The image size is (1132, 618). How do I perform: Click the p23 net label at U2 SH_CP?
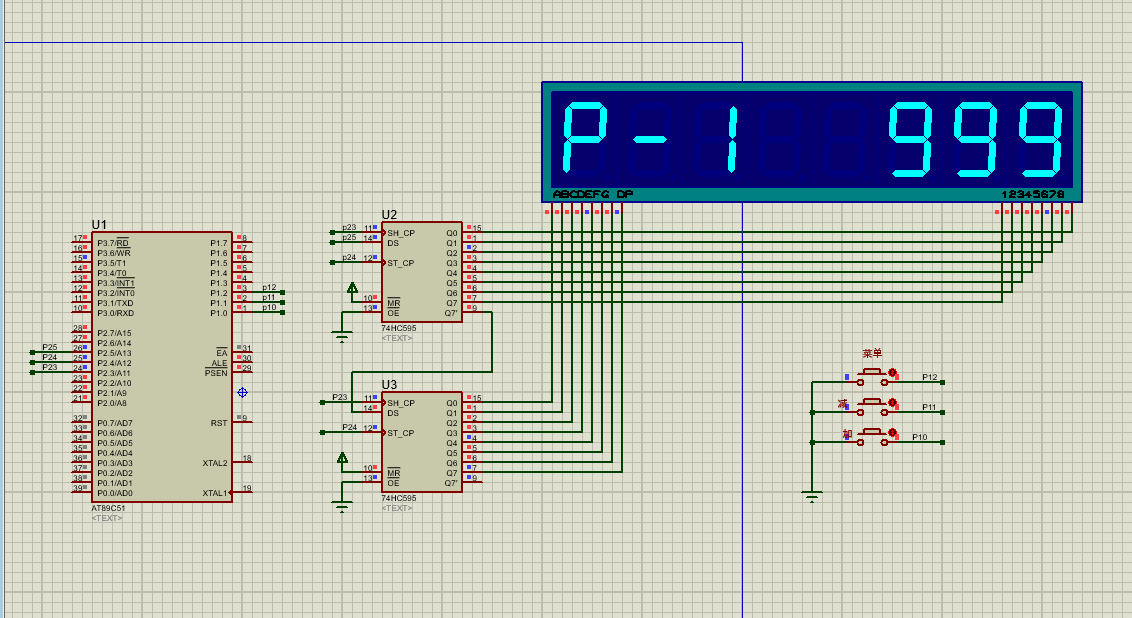coord(349,227)
